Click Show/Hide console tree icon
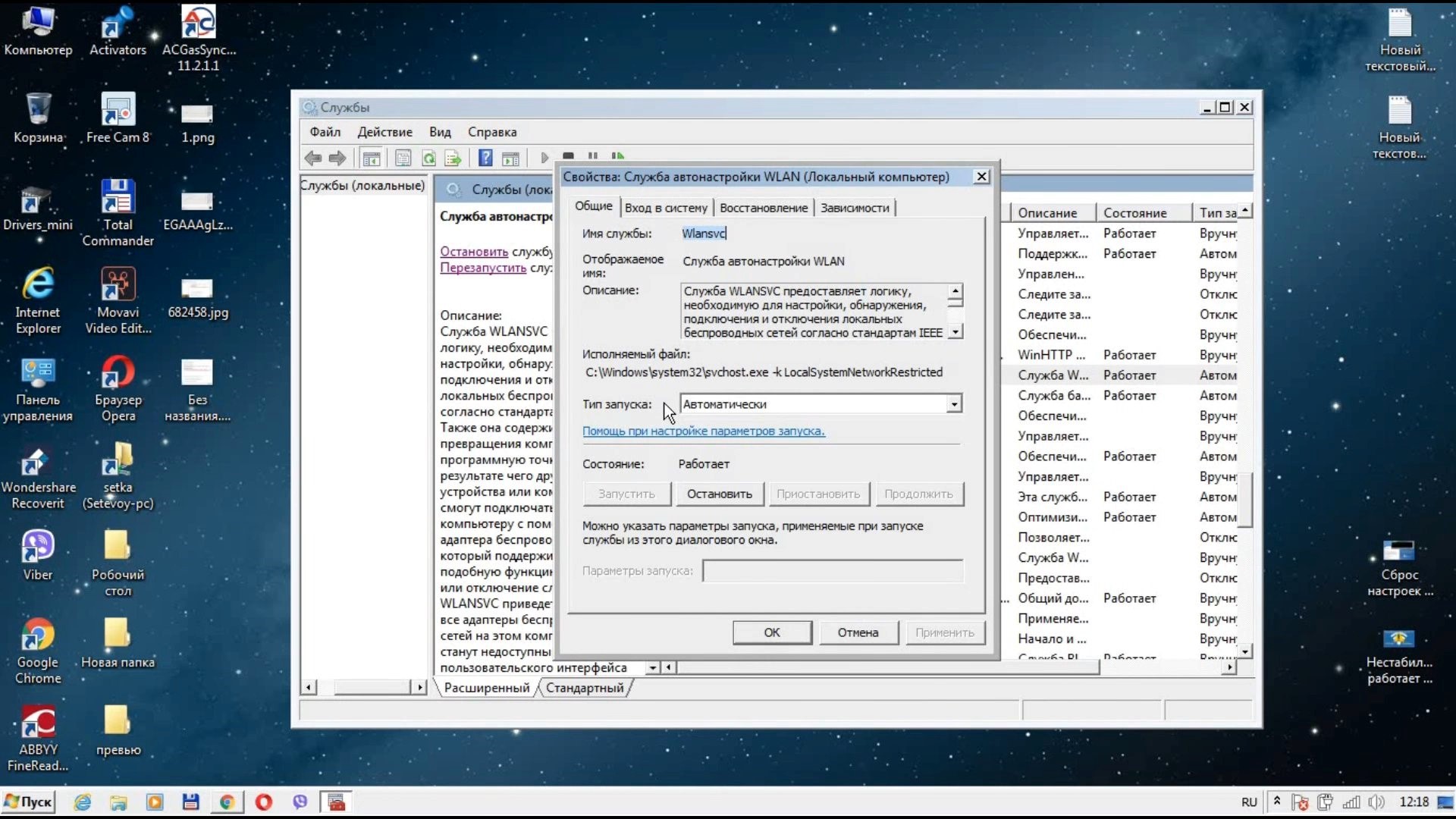 [372, 158]
